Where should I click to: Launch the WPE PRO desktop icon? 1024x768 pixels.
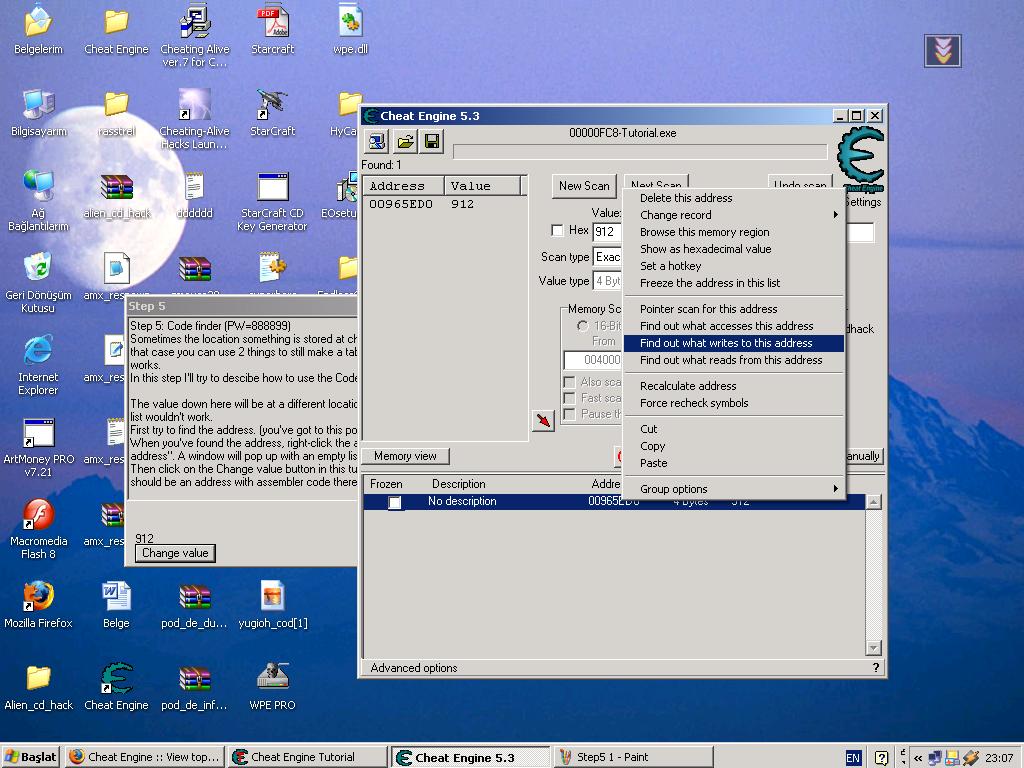(272, 686)
